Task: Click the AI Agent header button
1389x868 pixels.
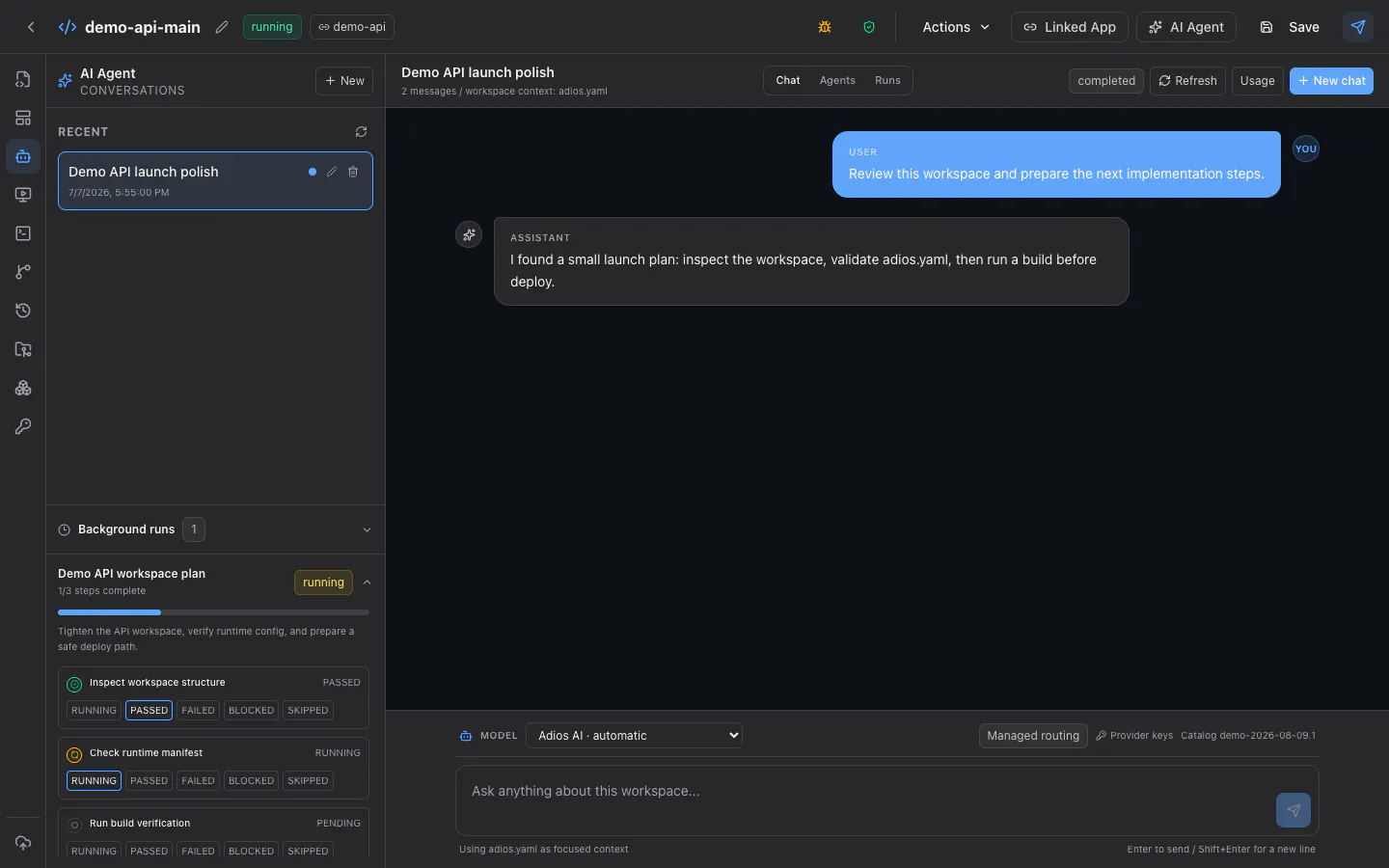Action: 1186,27
